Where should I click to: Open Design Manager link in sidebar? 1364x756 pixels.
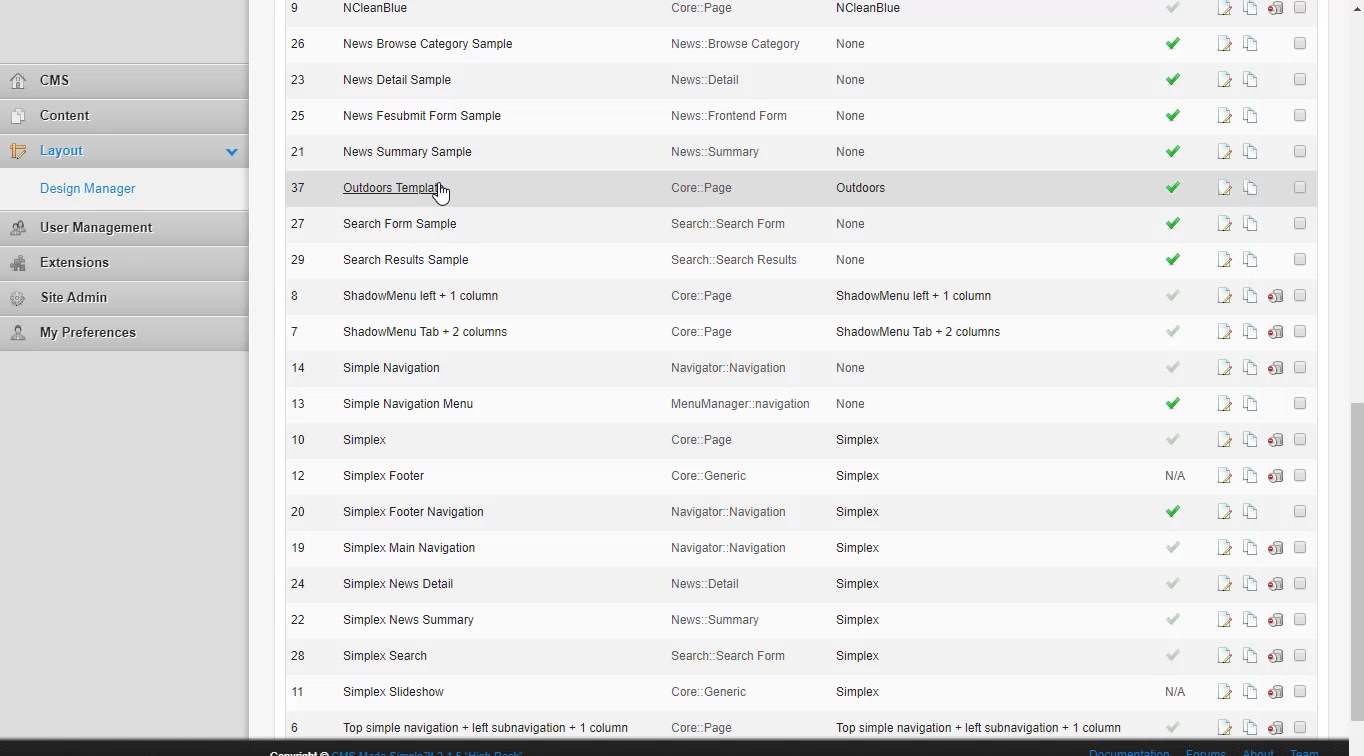click(87, 189)
